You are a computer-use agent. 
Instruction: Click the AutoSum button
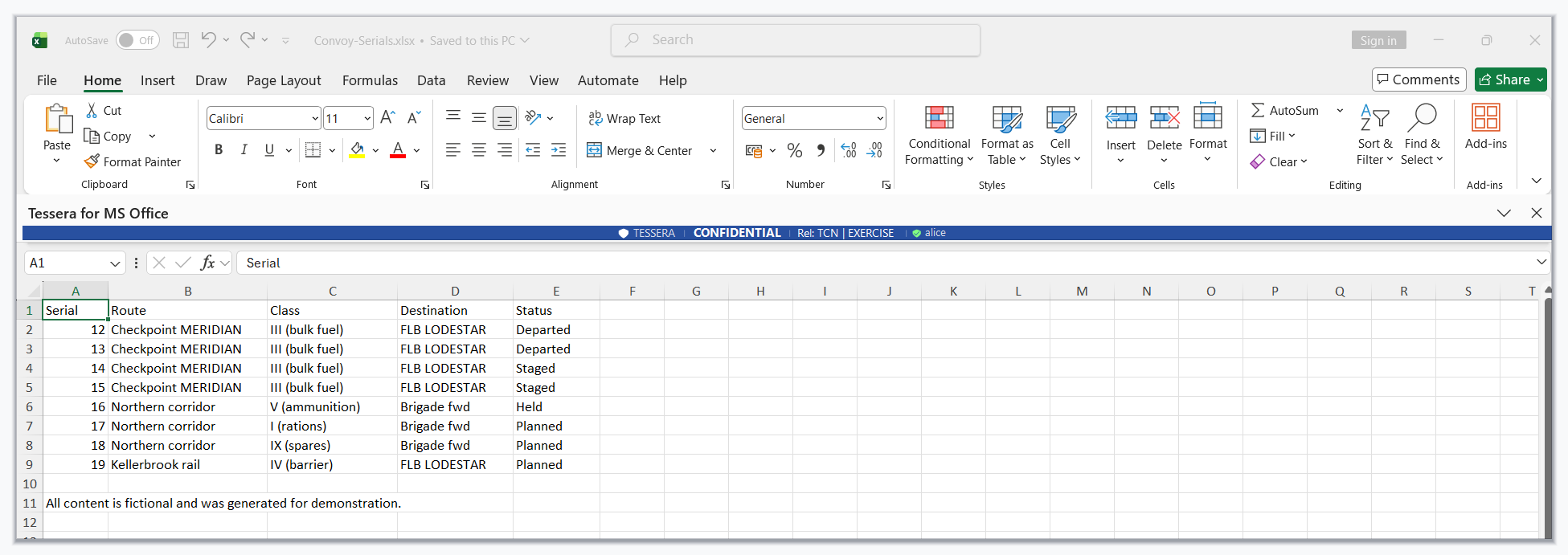[1286, 111]
